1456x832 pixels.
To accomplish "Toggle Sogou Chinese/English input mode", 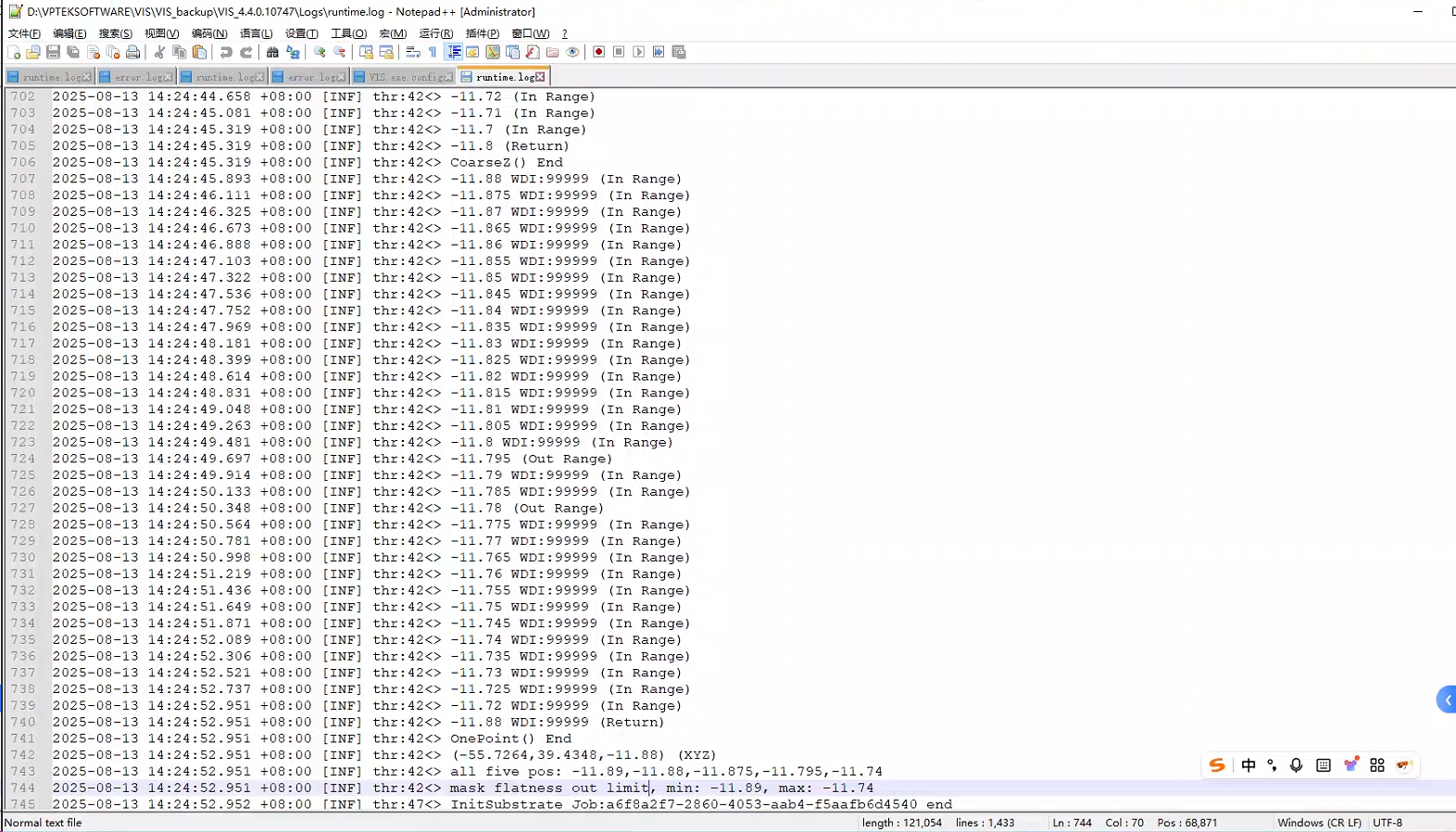I will (1249, 765).
